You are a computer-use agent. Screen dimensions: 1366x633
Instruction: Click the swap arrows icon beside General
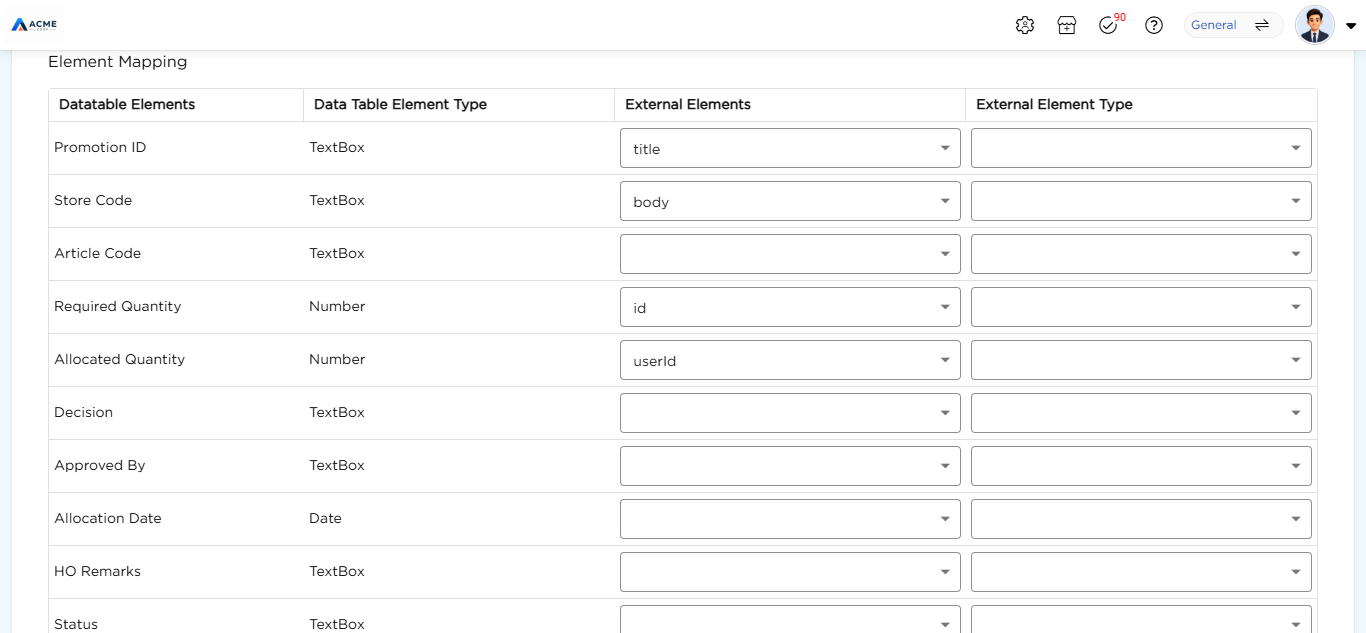tap(1262, 25)
